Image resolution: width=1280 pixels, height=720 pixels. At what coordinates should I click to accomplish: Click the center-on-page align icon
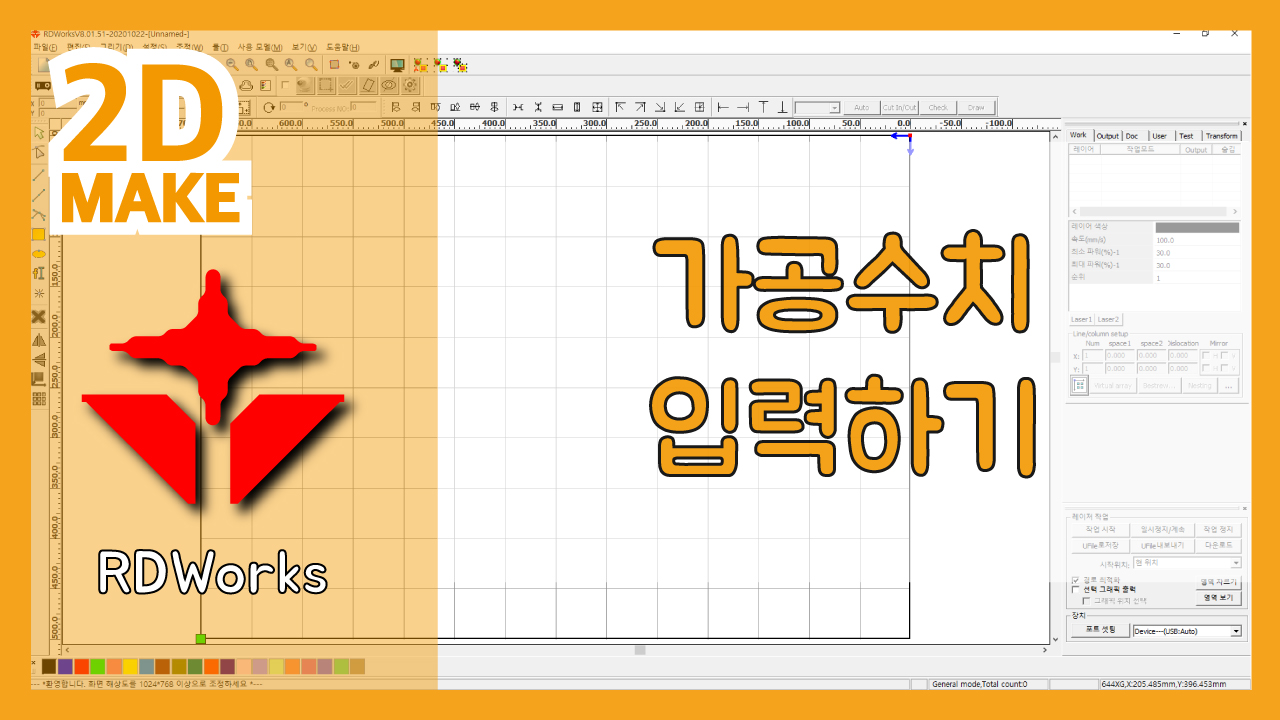[x=700, y=107]
